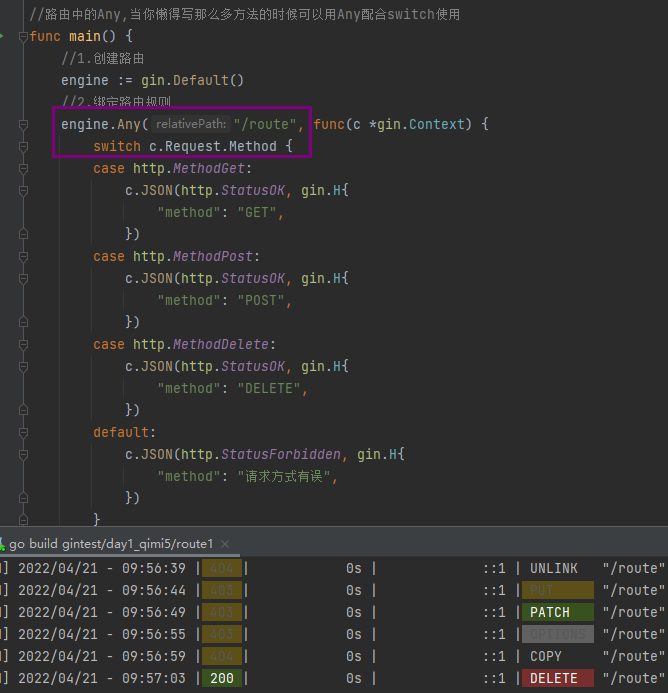Click the relativePath: inlay hint
This screenshot has width=668, height=693.
[x=191, y=124]
